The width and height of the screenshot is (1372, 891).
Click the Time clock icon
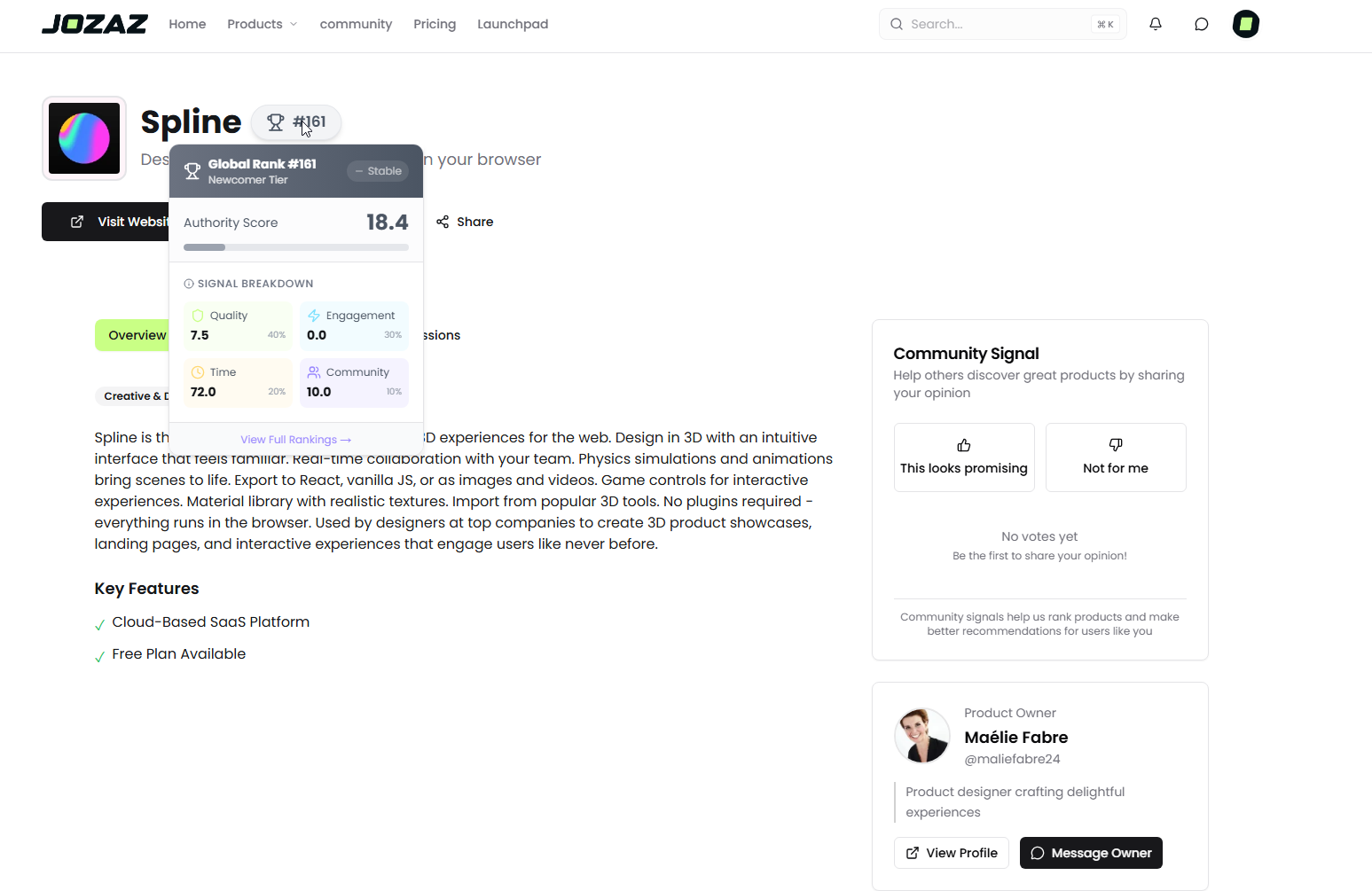point(197,371)
